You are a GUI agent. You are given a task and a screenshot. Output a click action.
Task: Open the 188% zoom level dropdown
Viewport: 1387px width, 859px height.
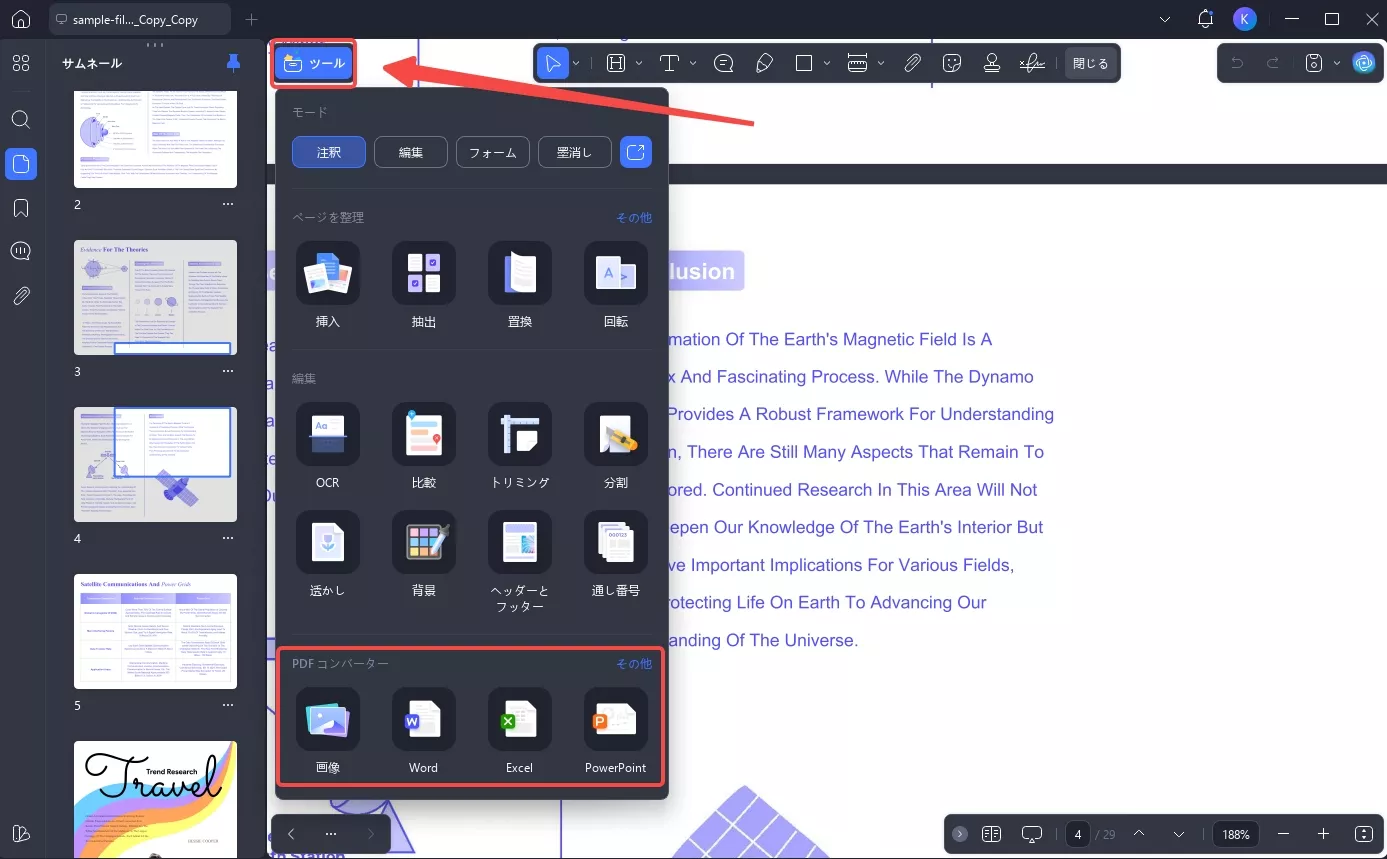coord(1236,834)
